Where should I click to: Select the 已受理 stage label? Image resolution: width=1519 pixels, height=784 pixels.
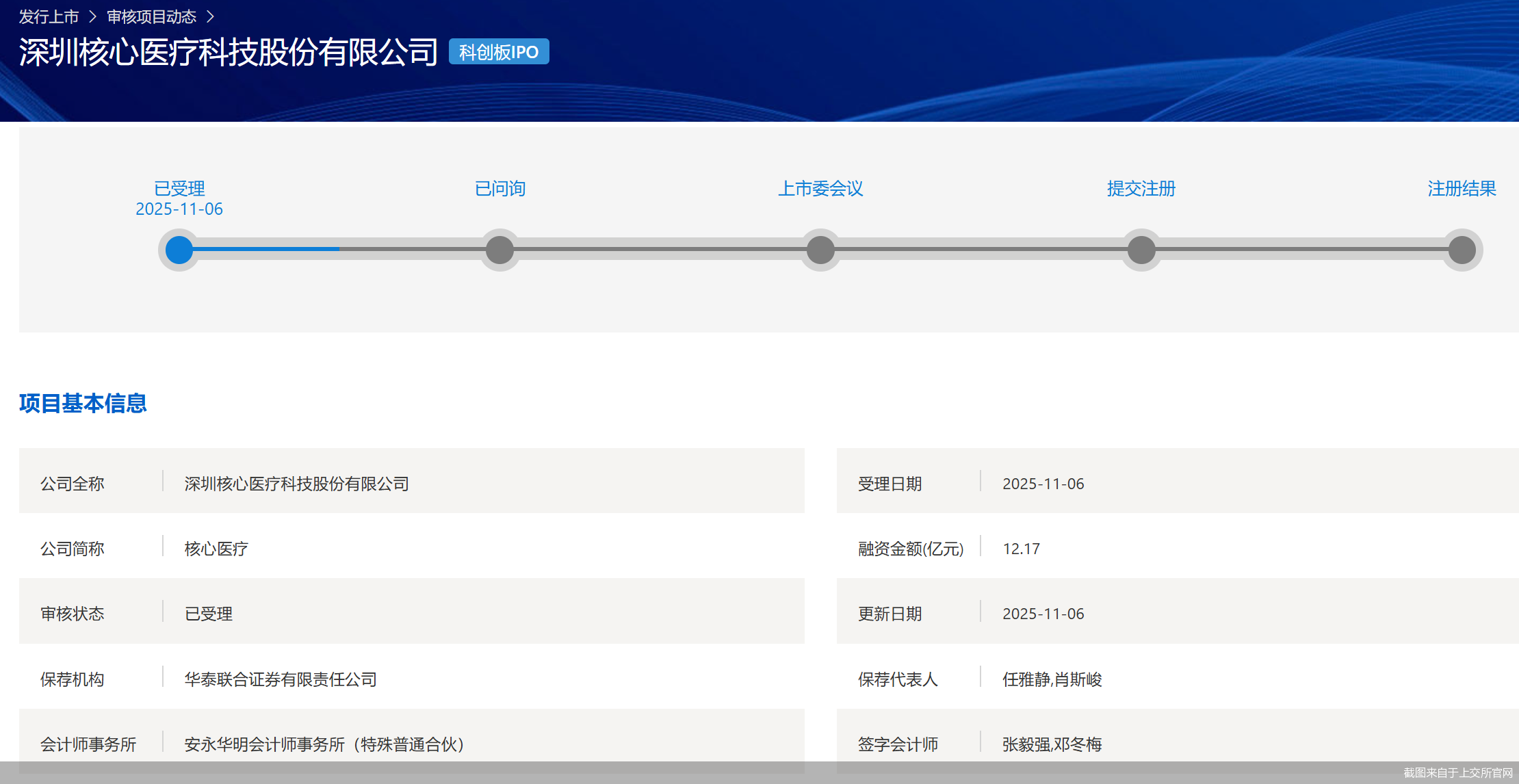pyautogui.click(x=179, y=188)
